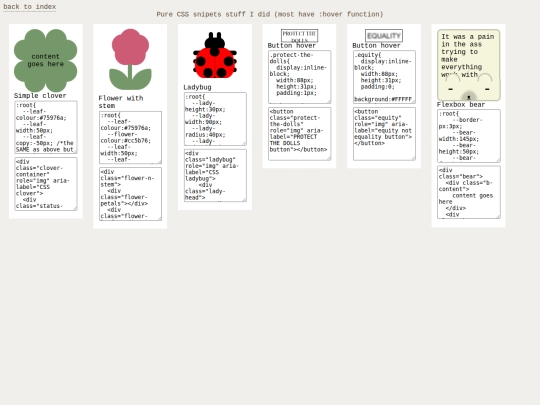Go back via 'back to index' link
Screen dimensions: 540x405
tap(30, 7)
